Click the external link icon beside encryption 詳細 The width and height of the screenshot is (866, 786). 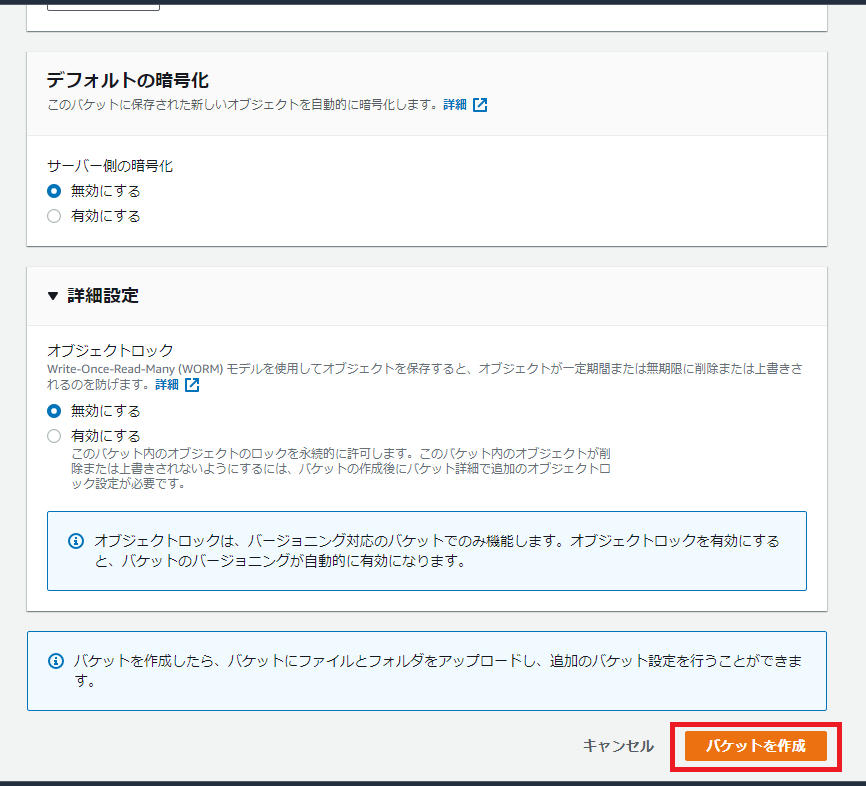(480, 104)
